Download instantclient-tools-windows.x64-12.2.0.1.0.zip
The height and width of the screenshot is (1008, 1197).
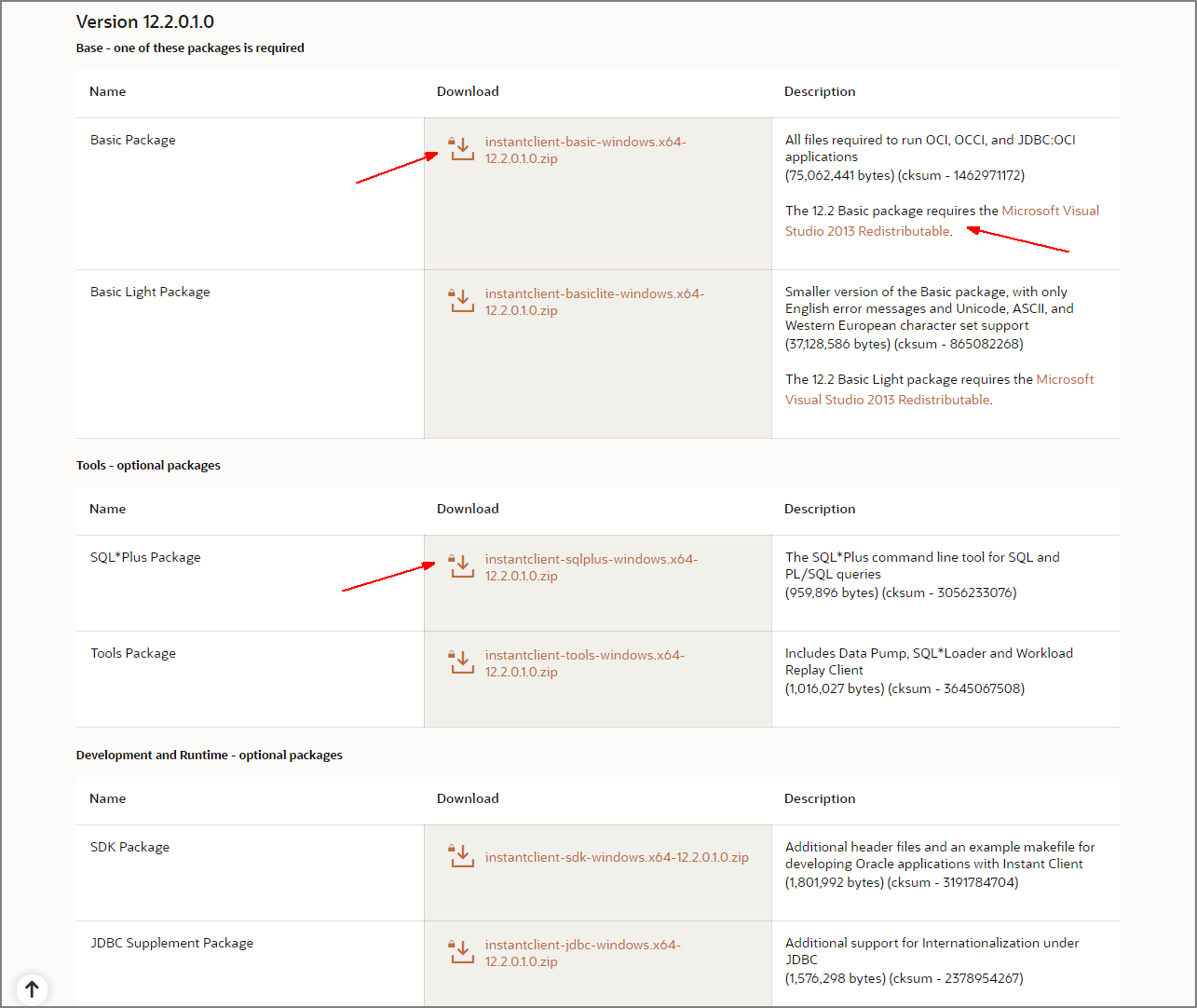click(584, 663)
